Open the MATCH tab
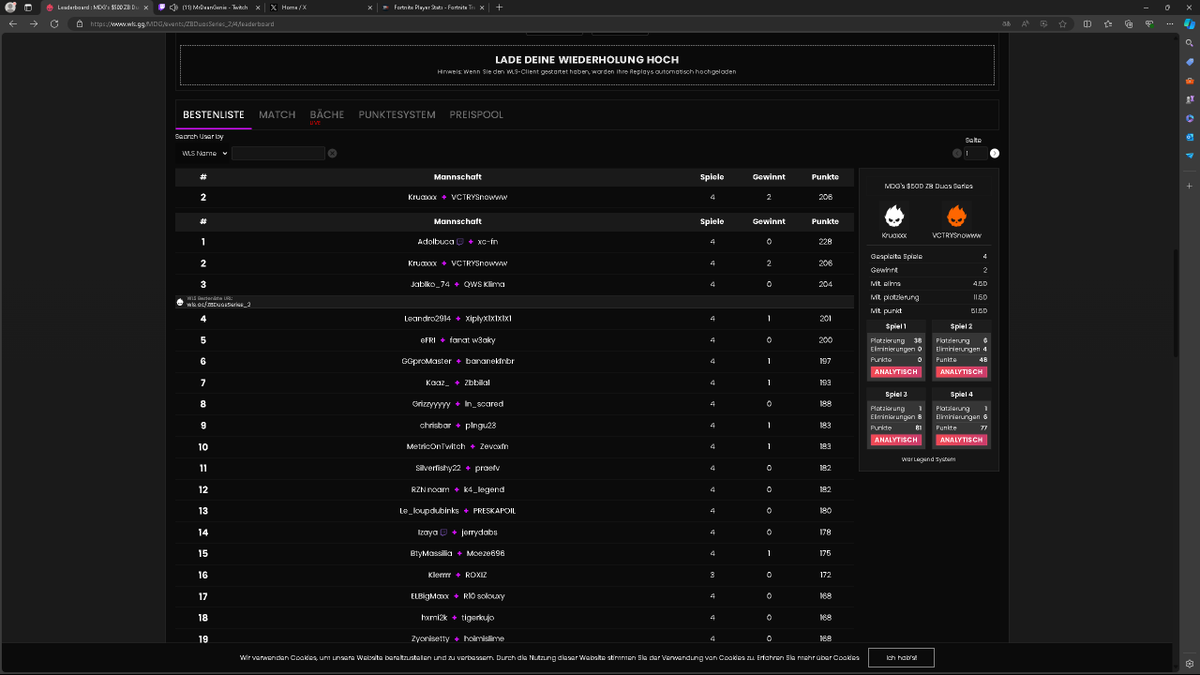This screenshot has width=1200, height=675. 277,115
